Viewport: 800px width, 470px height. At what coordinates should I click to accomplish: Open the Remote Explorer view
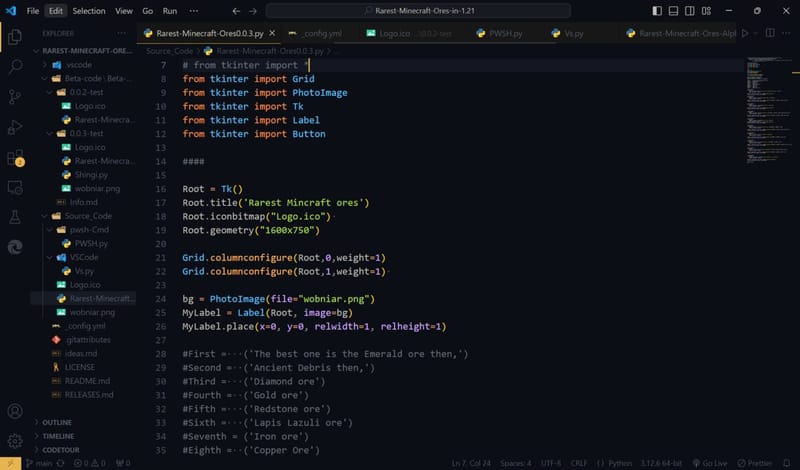click(15, 187)
